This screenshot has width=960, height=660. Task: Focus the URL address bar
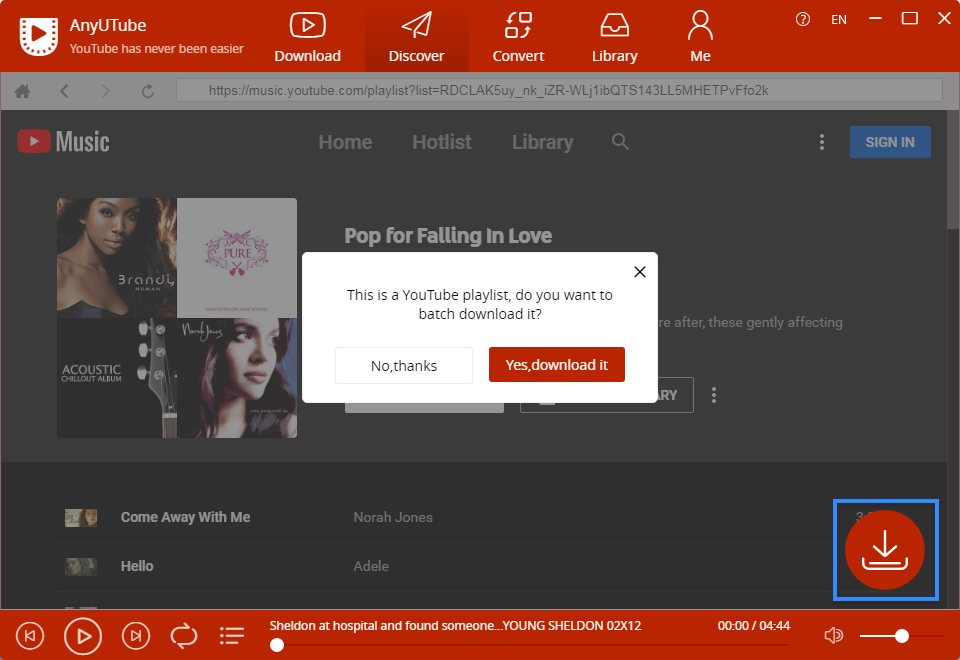point(559,91)
